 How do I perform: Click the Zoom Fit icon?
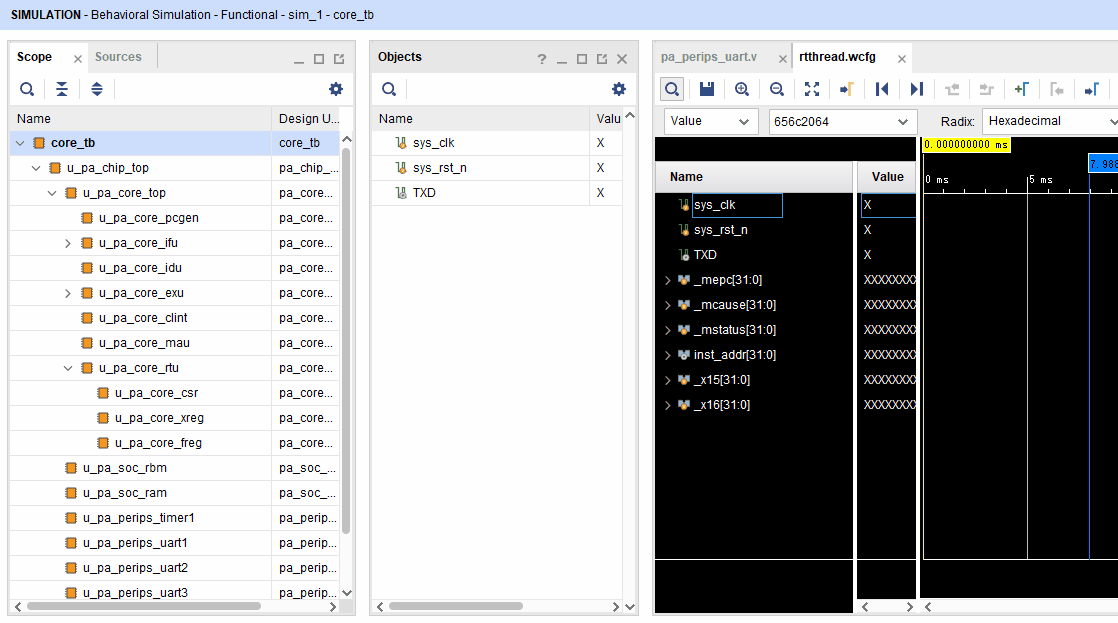click(813, 89)
